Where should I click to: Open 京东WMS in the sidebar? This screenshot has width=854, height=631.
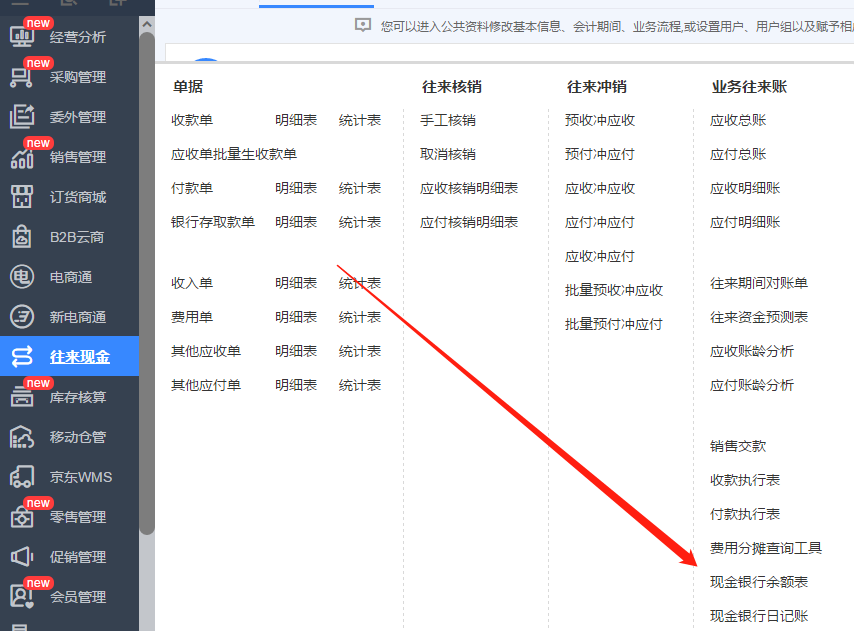(81, 477)
